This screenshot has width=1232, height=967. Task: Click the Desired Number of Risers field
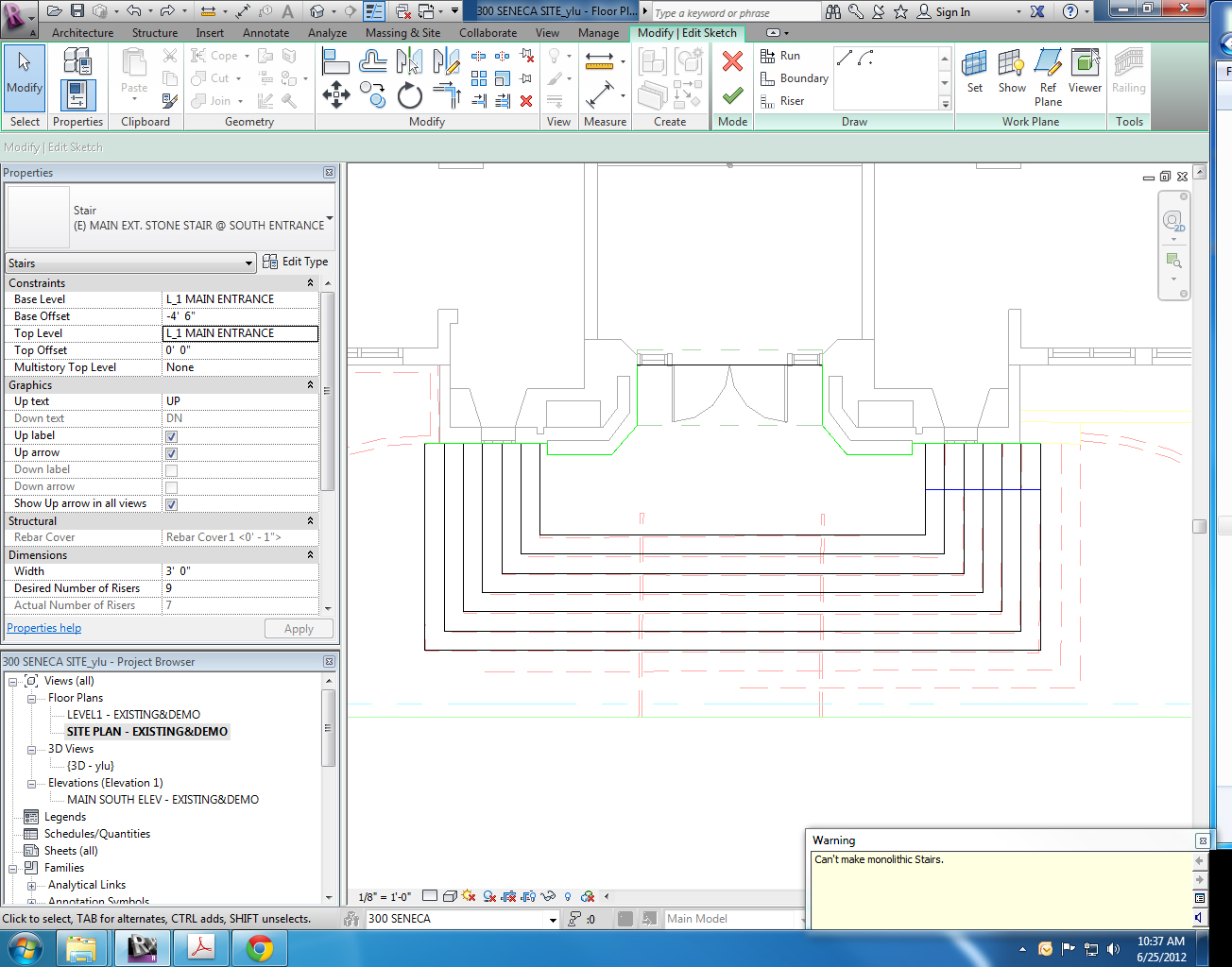(240, 588)
